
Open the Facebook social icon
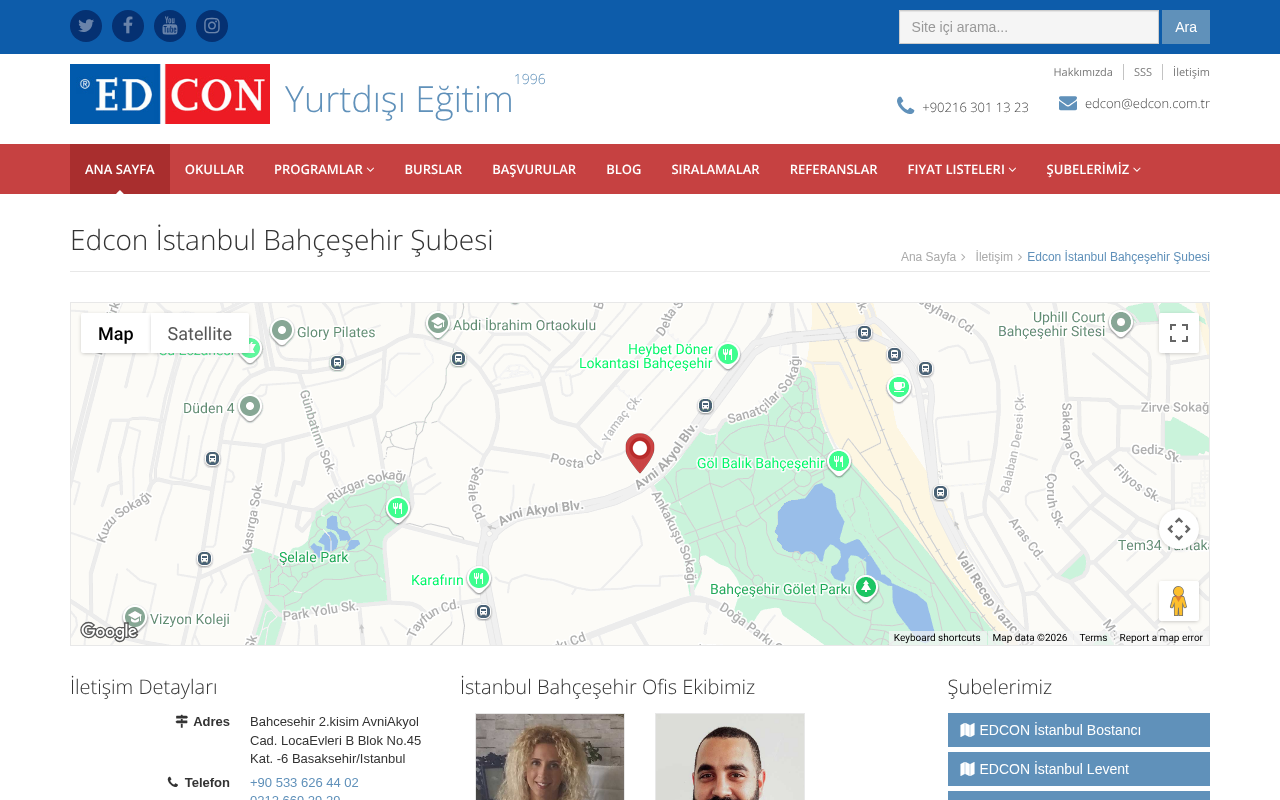coord(128,26)
